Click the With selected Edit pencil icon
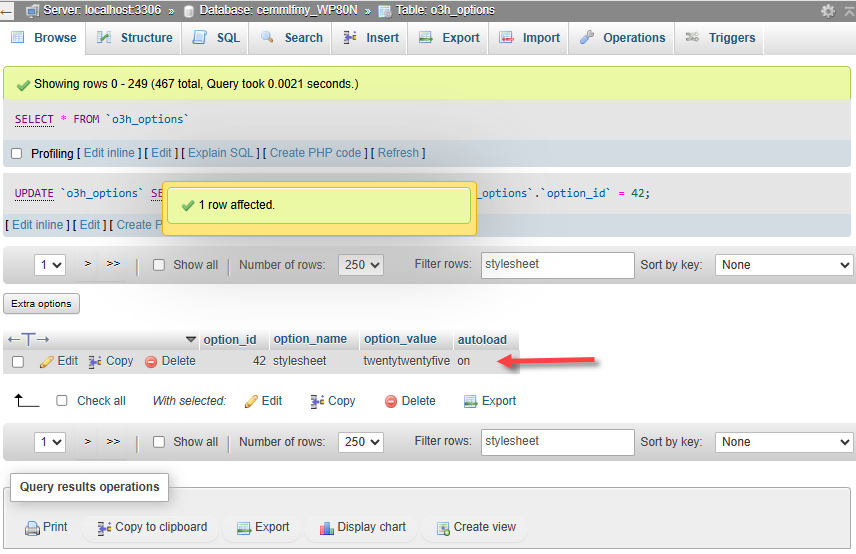This screenshot has height=554, width=856. coord(251,401)
